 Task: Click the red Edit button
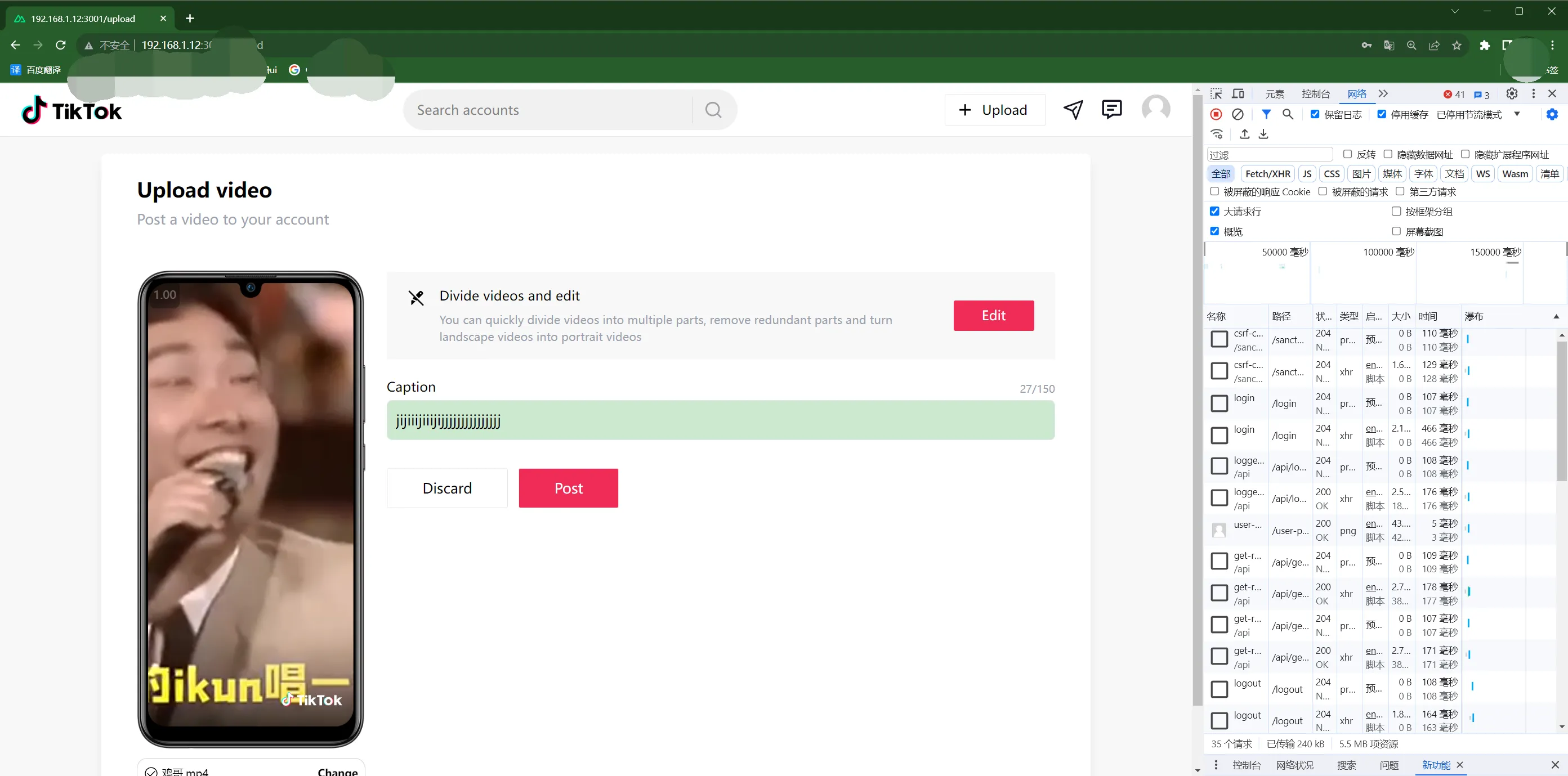[x=993, y=315]
